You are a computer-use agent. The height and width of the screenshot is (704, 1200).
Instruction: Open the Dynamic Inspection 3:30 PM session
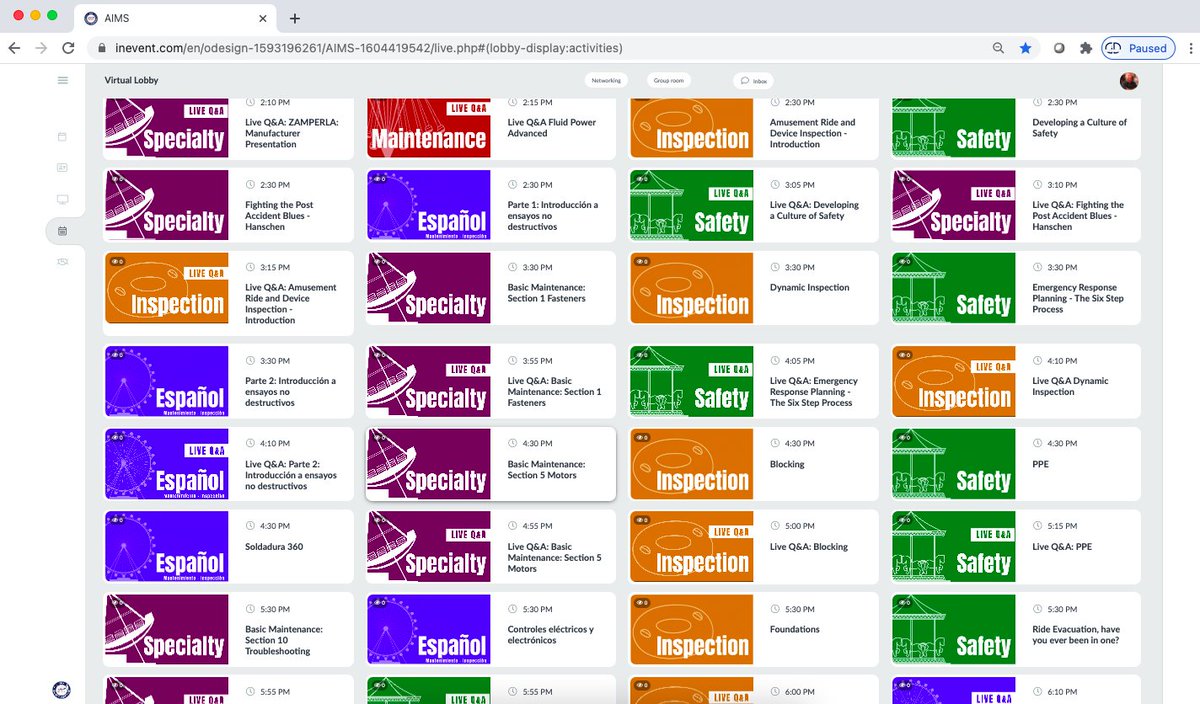[754, 288]
